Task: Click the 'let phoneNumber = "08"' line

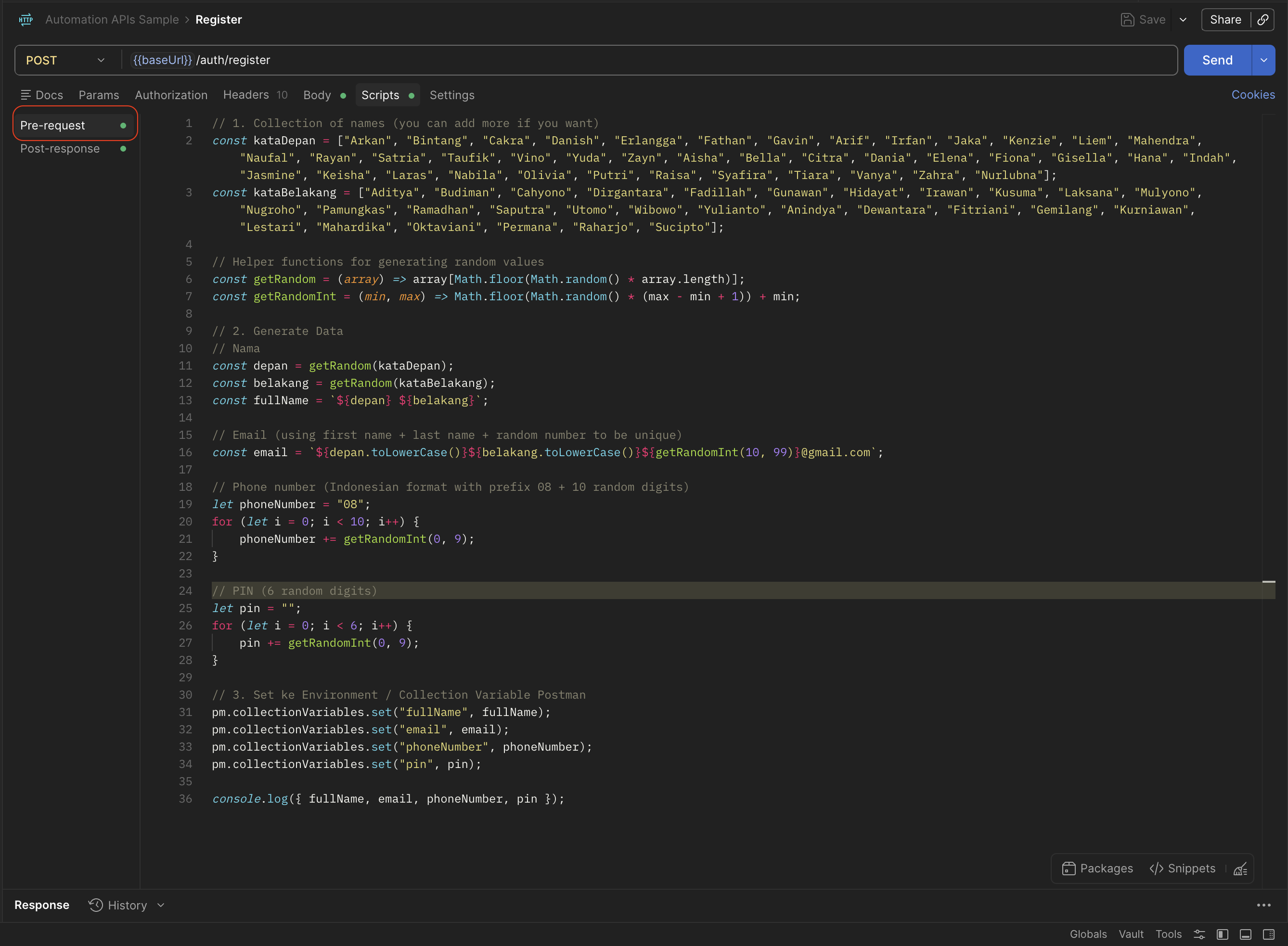Action: [x=292, y=504]
